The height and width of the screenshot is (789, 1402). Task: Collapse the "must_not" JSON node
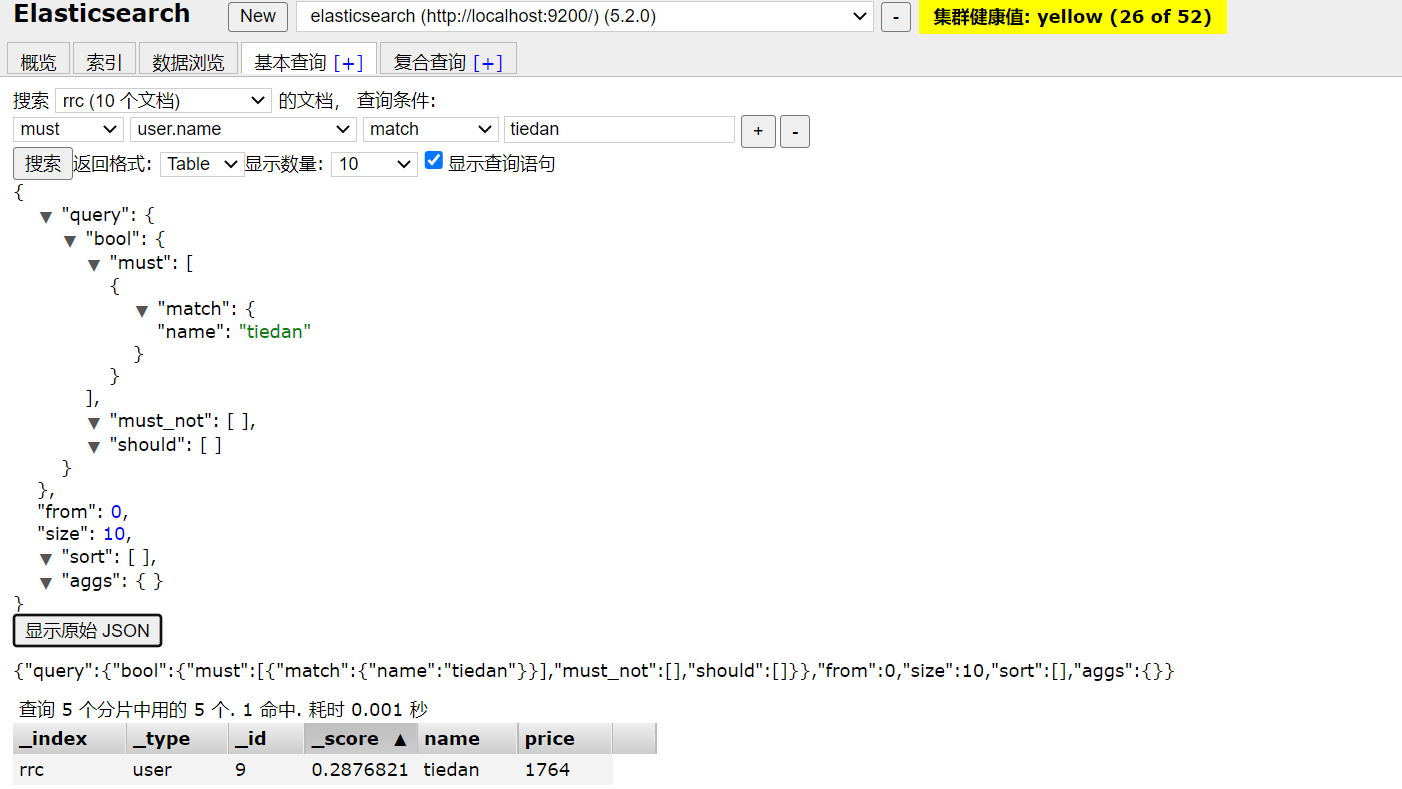click(94, 422)
